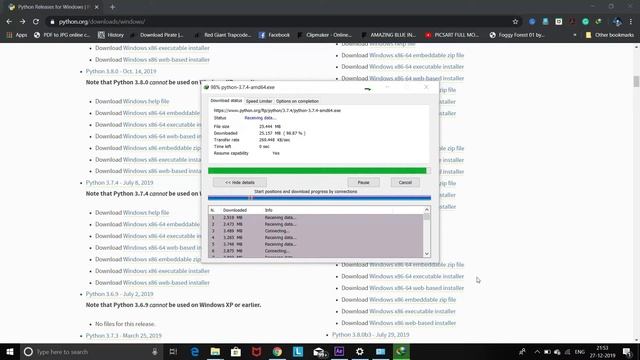Open the Python 3.8.0 - Oct. 14, 2019 link
Screen dimensions: 640x360
[x=121, y=71]
